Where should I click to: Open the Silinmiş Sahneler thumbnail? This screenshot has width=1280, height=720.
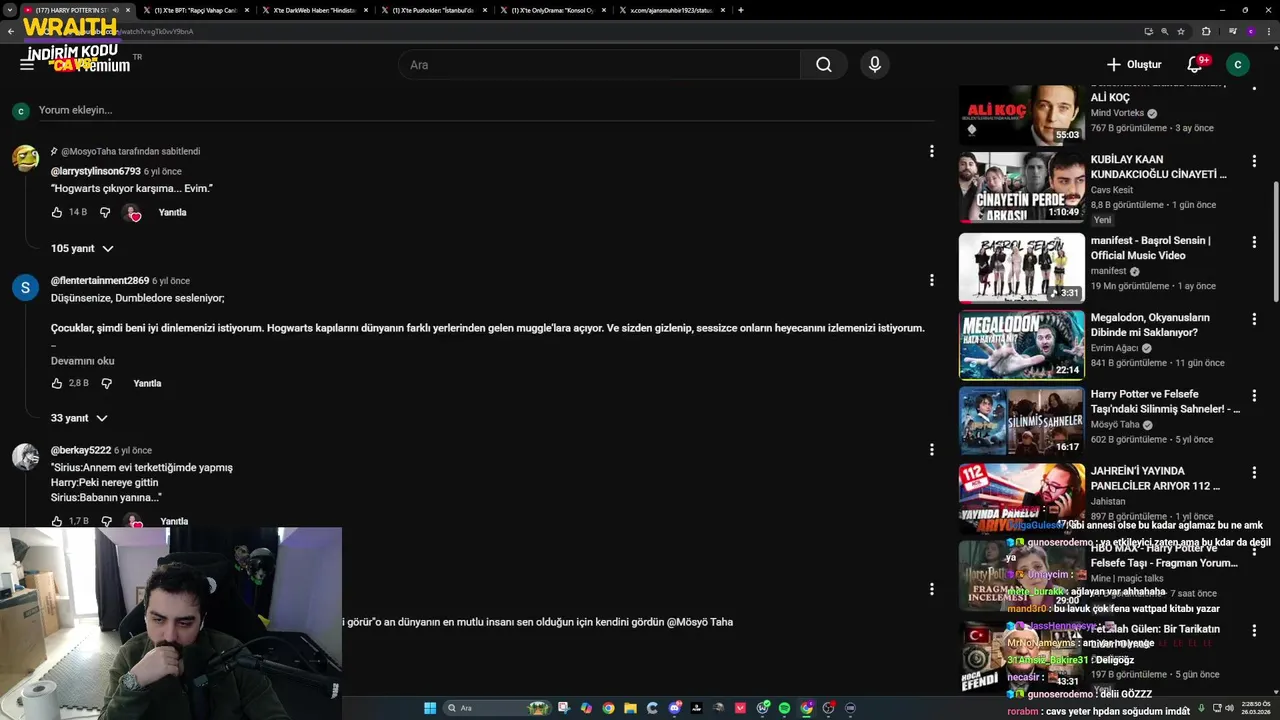tap(1021, 422)
